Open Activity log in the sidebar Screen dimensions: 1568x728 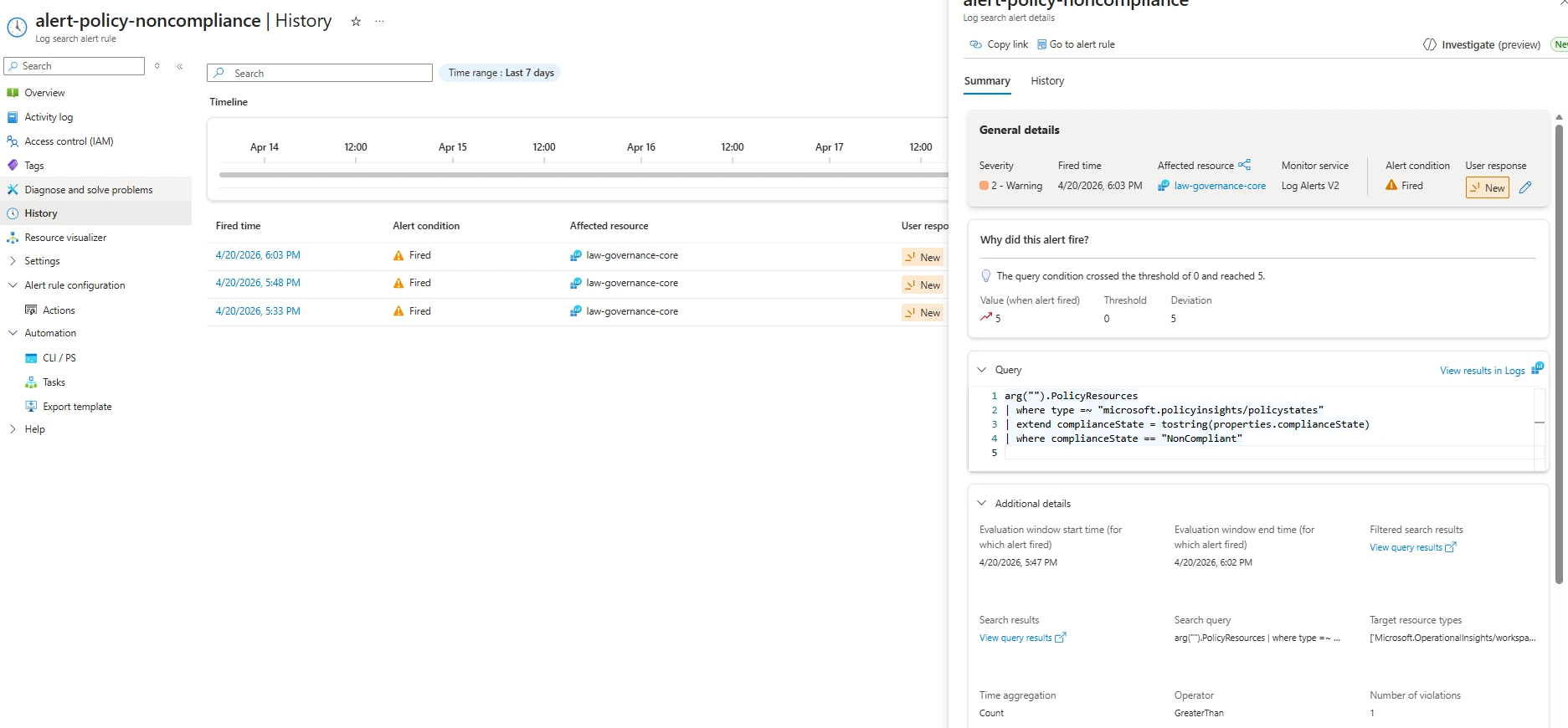(49, 117)
